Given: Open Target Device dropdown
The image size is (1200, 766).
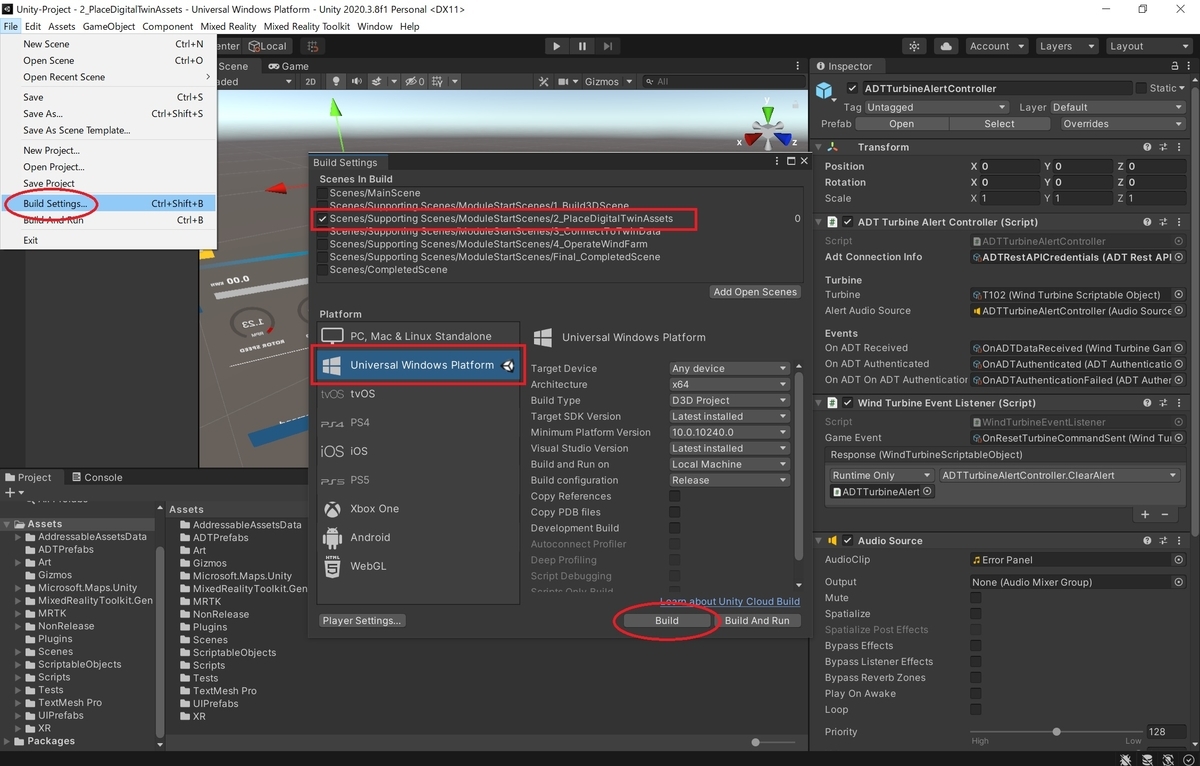Looking at the screenshot, I should click(x=729, y=368).
